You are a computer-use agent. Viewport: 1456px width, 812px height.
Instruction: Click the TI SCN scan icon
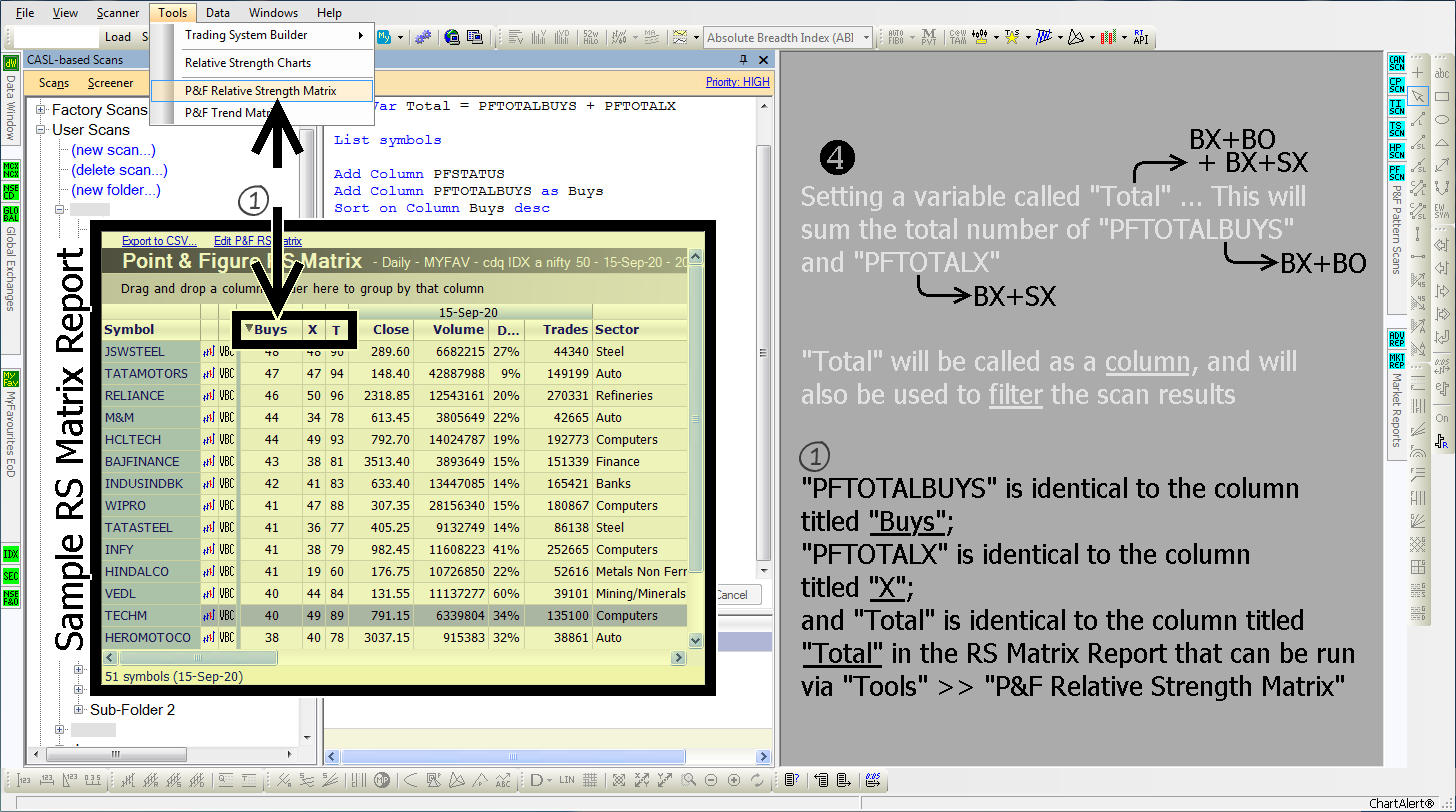1397,107
